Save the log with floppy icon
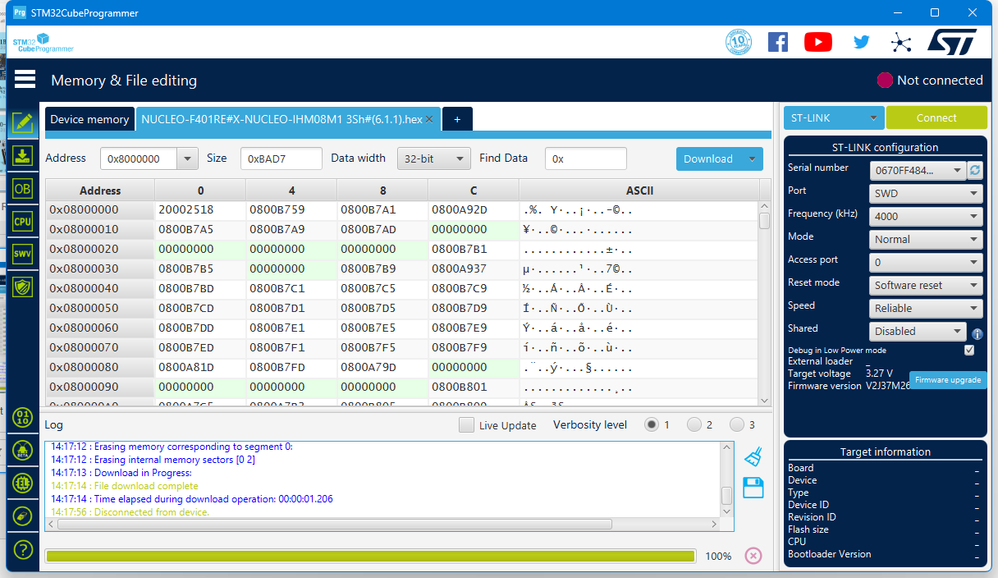Image resolution: width=998 pixels, height=578 pixels. point(753,488)
